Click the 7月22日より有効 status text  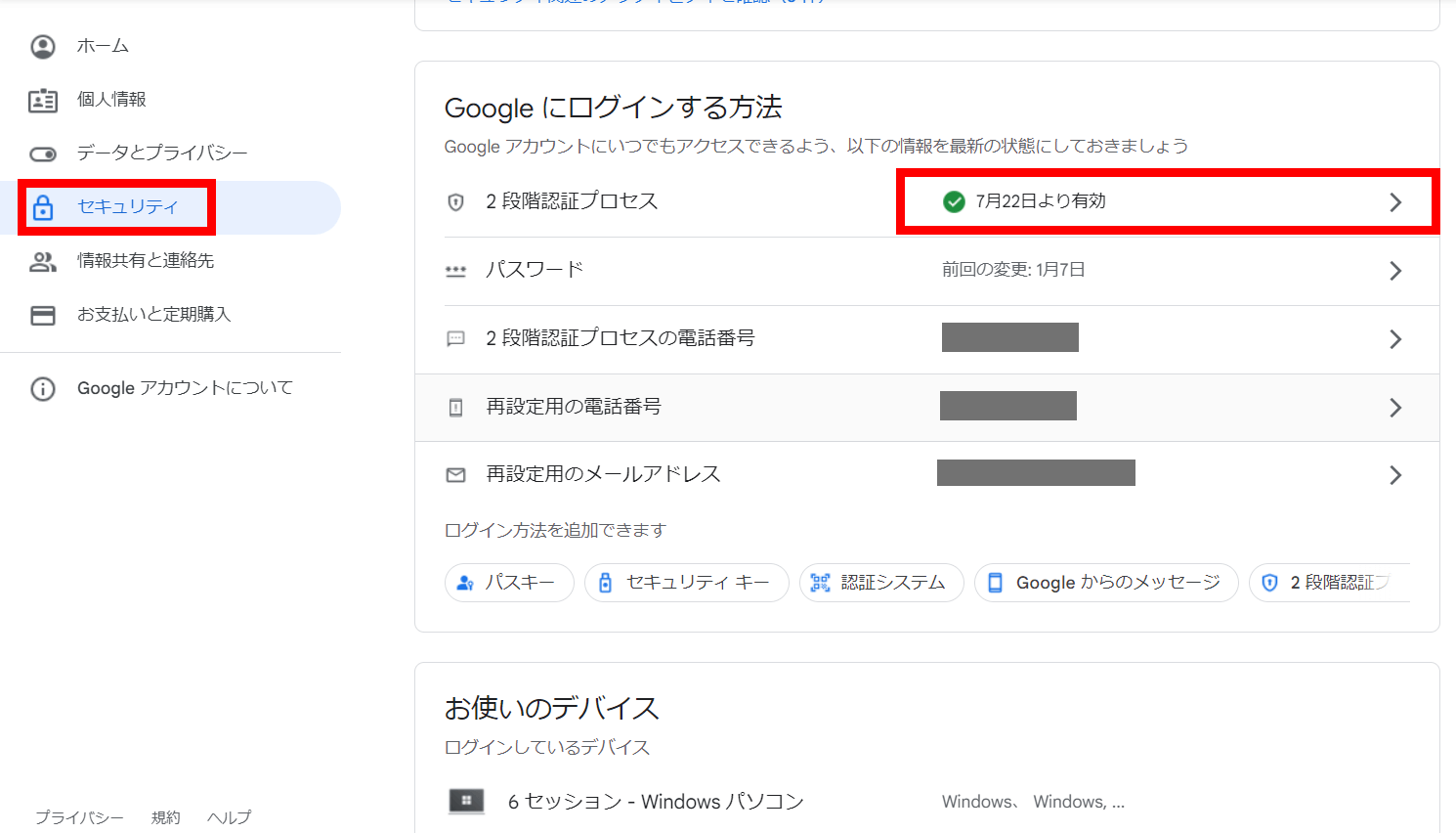click(x=1041, y=201)
